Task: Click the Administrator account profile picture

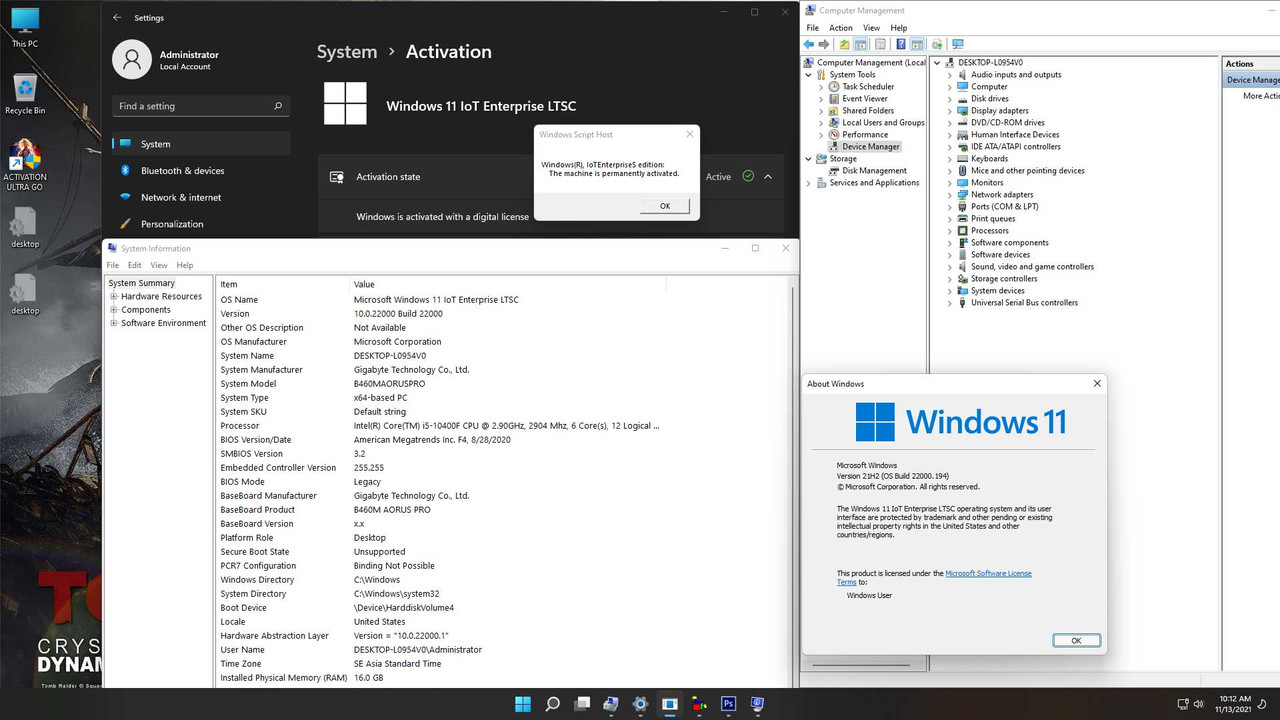Action: (x=132, y=60)
